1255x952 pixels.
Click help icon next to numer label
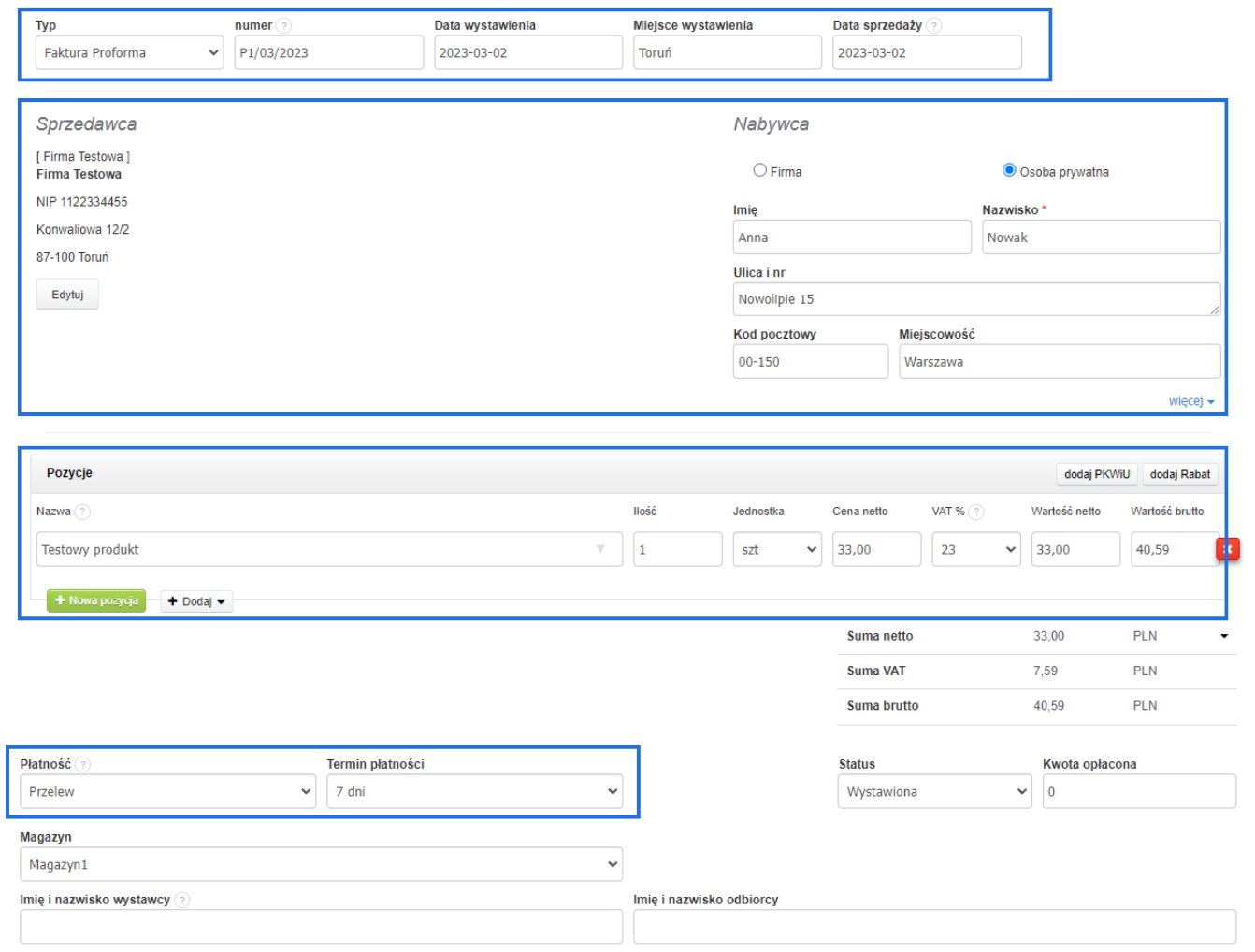284,26
